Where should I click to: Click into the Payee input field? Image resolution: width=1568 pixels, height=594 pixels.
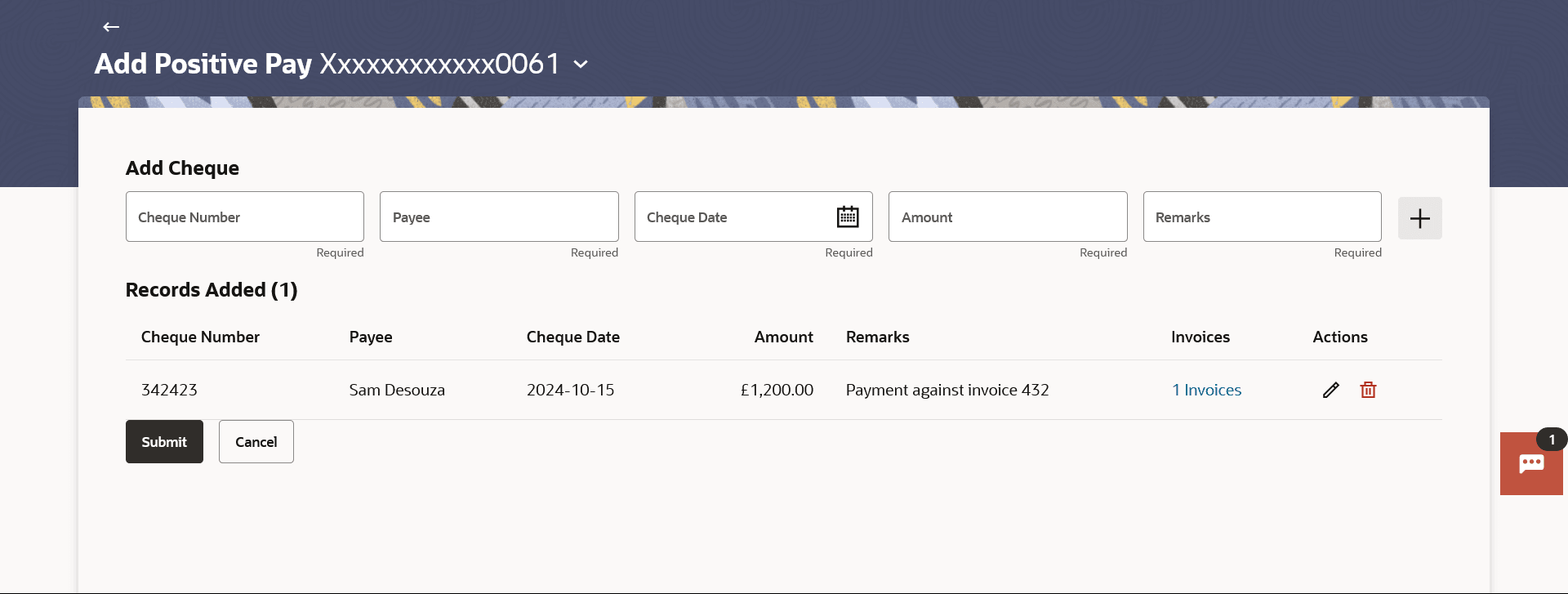tap(498, 217)
